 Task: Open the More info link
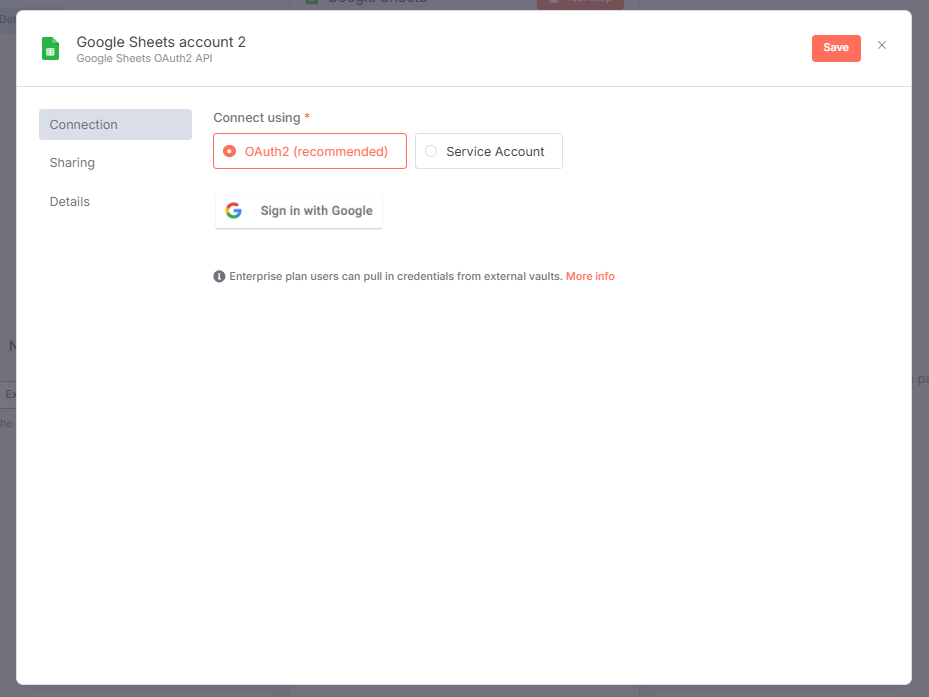[x=590, y=276]
